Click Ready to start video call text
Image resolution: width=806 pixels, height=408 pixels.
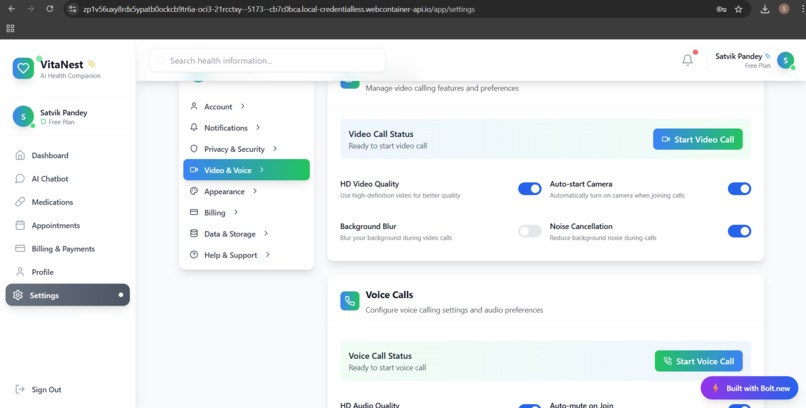[388, 146]
